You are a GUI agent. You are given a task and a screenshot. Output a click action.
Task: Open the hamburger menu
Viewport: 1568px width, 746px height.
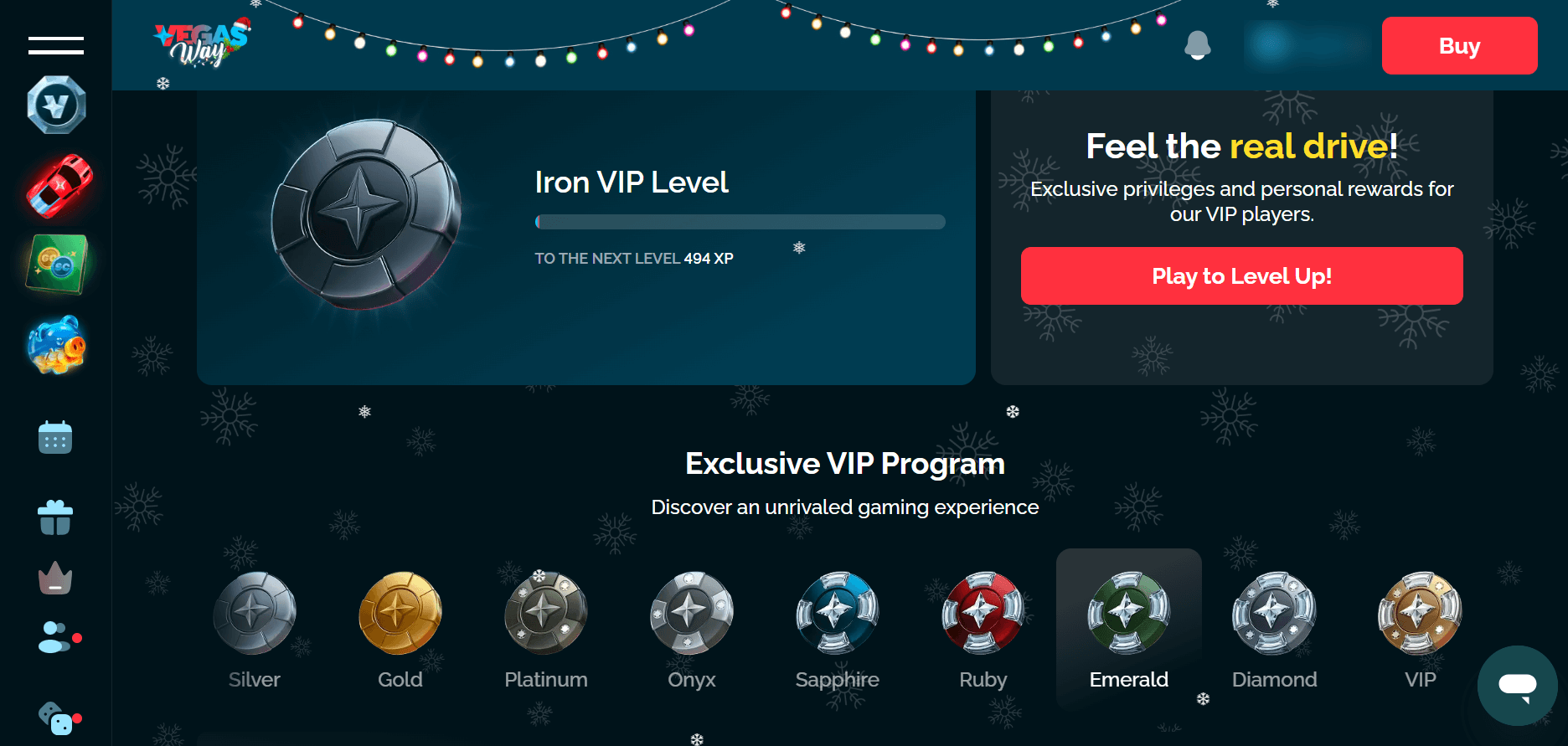tap(56, 46)
